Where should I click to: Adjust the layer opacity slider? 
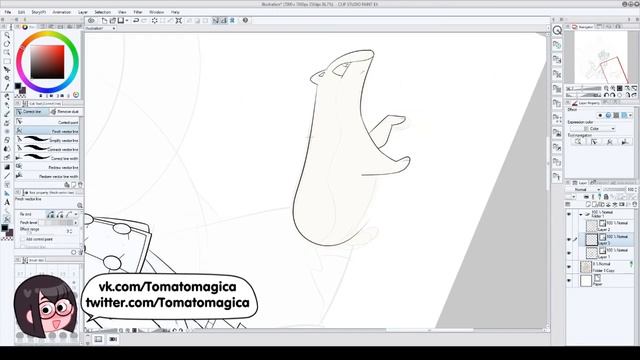click(x=614, y=190)
